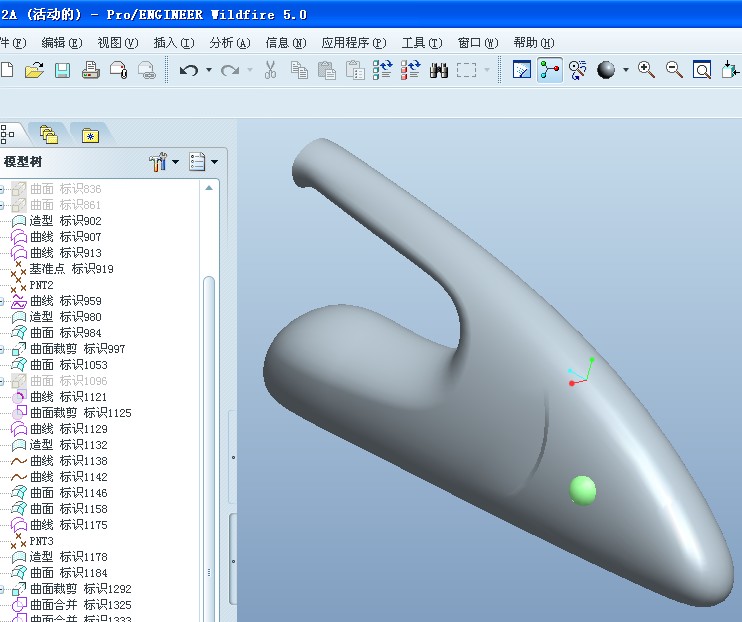
Task: Click the Cut scissors icon
Action: pyautogui.click(x=270, y=70)
